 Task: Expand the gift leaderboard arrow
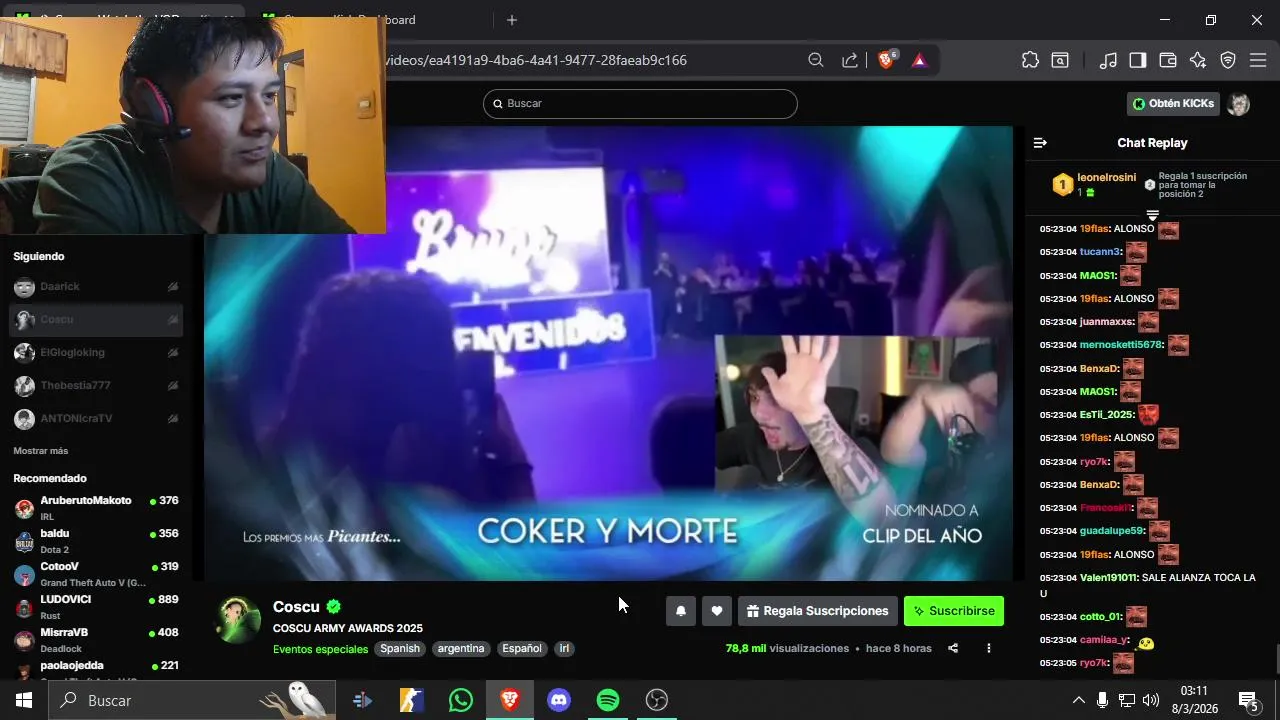(1152, 215)
